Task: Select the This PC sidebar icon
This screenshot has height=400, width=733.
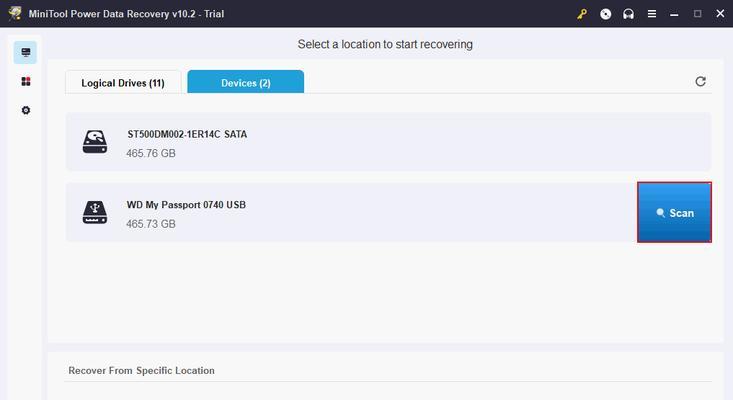Action: coord(25,52)
